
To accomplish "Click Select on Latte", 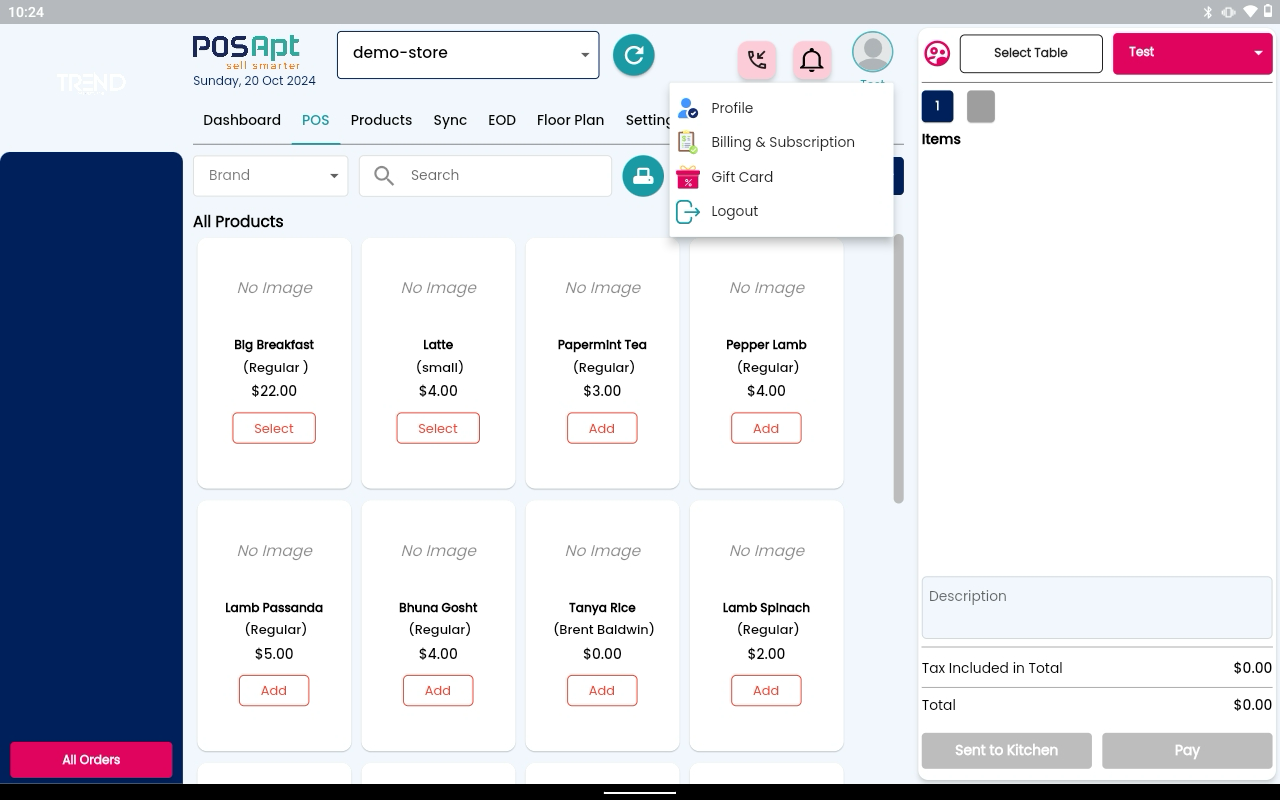I will (x=438, y=428).
